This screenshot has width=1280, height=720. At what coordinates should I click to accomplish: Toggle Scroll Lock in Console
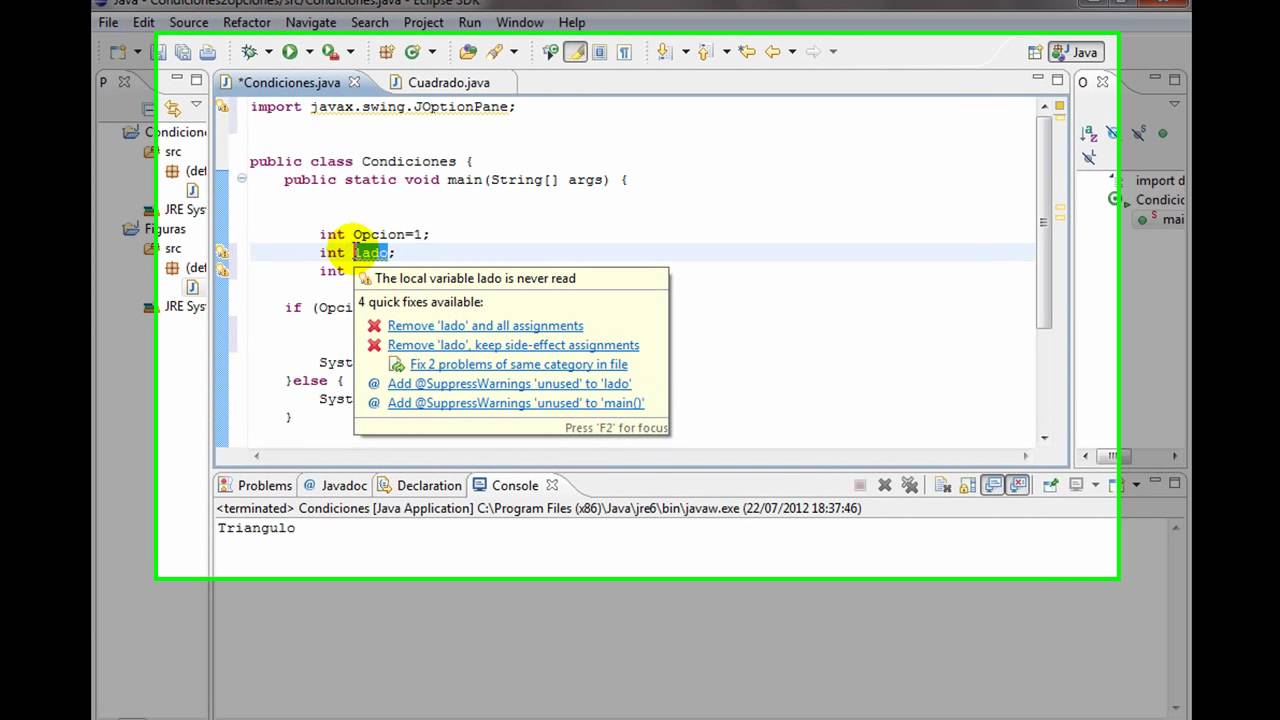pos(968,485)
